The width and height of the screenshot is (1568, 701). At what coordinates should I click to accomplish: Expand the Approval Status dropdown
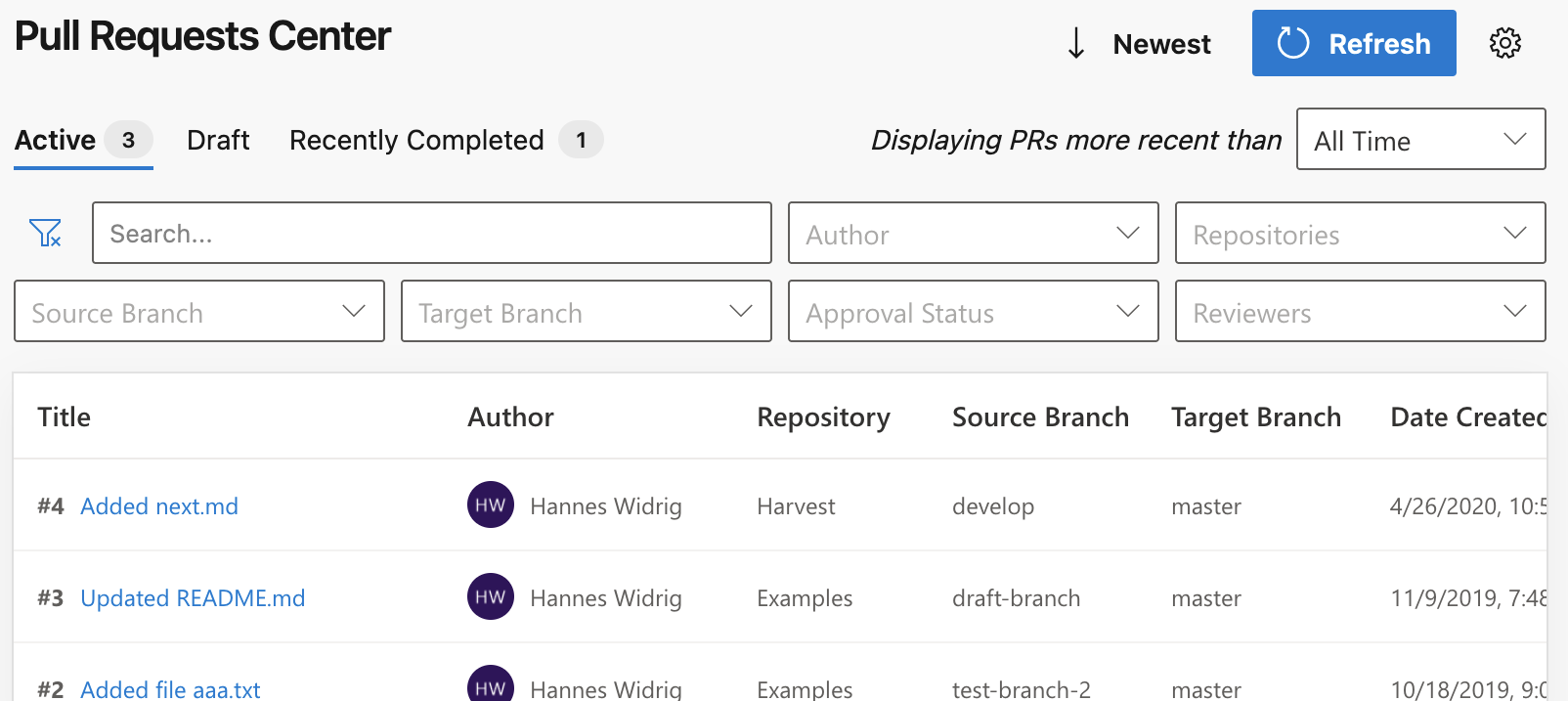973,311
